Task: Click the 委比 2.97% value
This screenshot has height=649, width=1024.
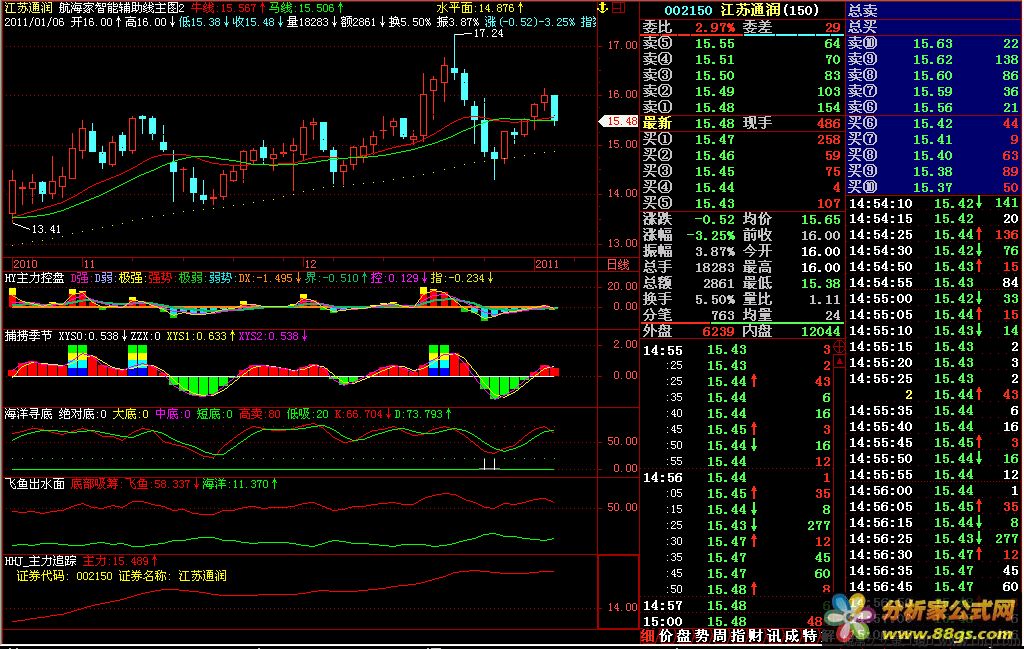Action: [x=714, y=27]
